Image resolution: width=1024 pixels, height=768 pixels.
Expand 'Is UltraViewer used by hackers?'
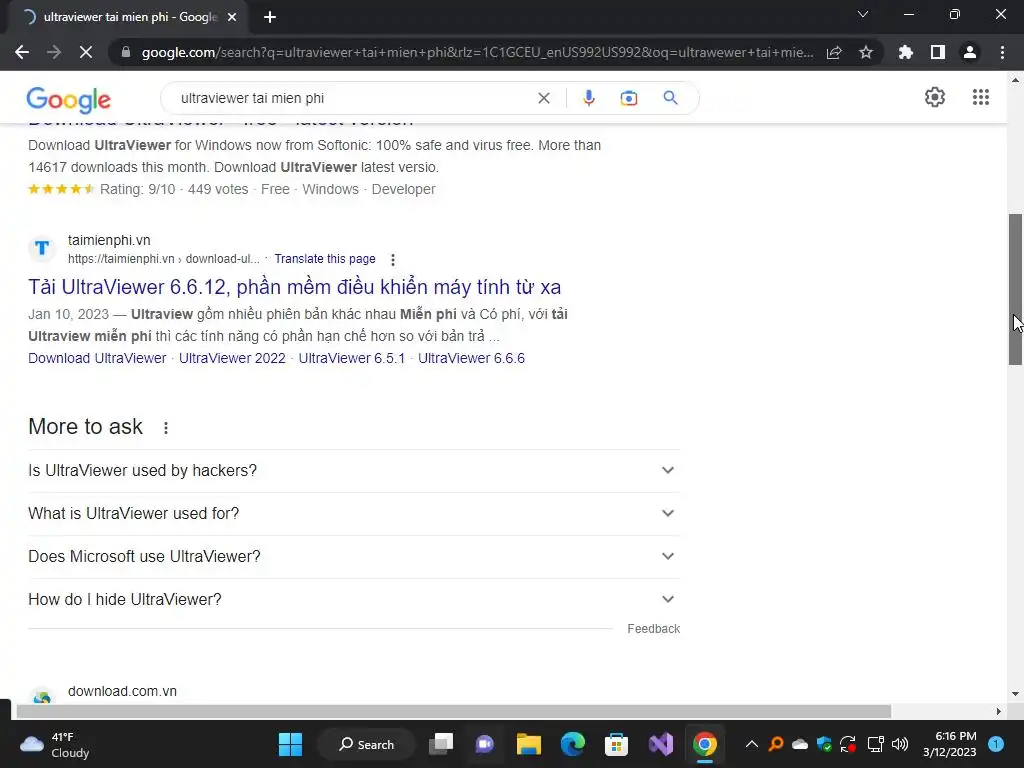click(x=354, y=470)
